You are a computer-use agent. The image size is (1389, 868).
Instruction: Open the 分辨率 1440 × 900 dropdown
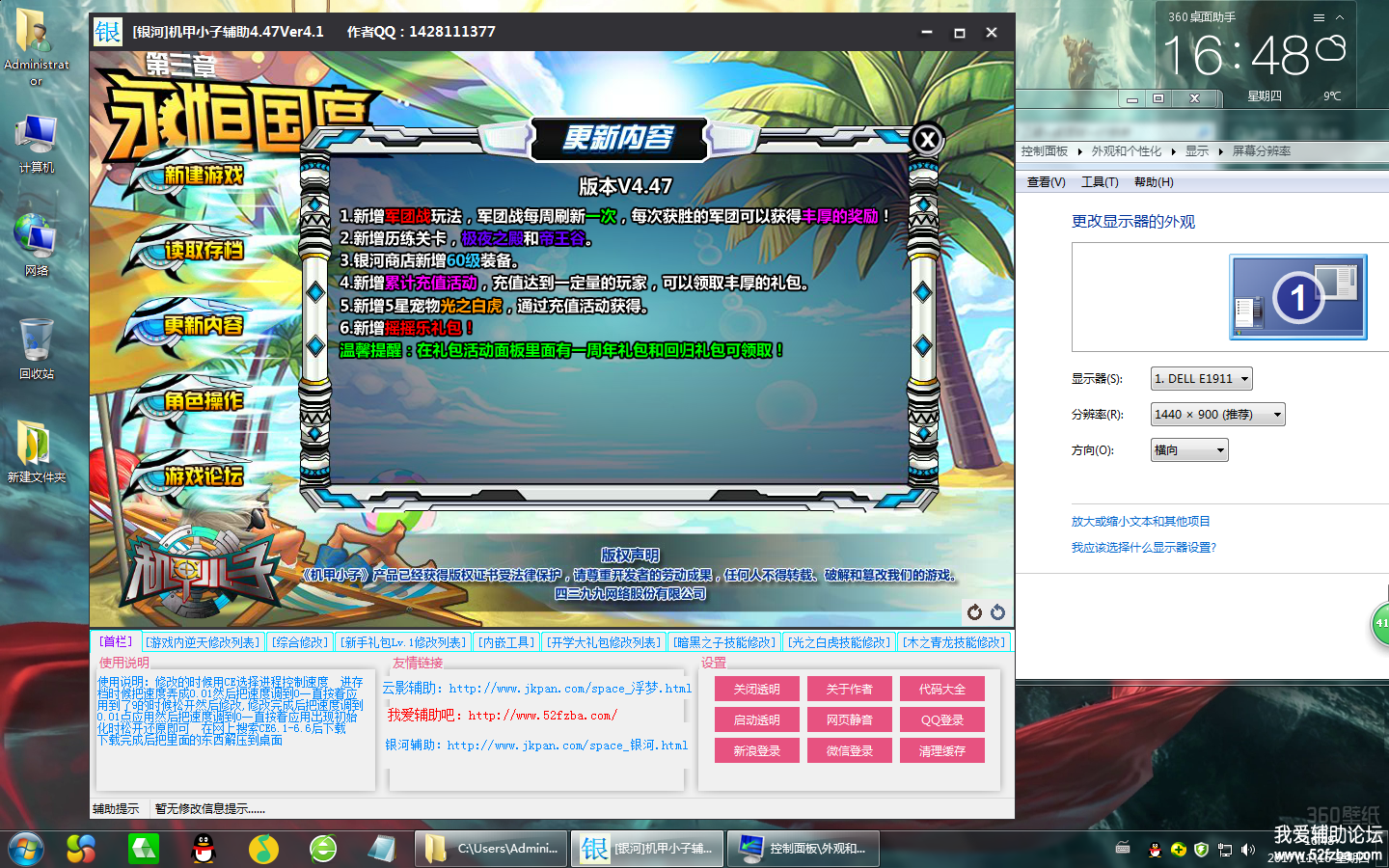(1217, 415)
